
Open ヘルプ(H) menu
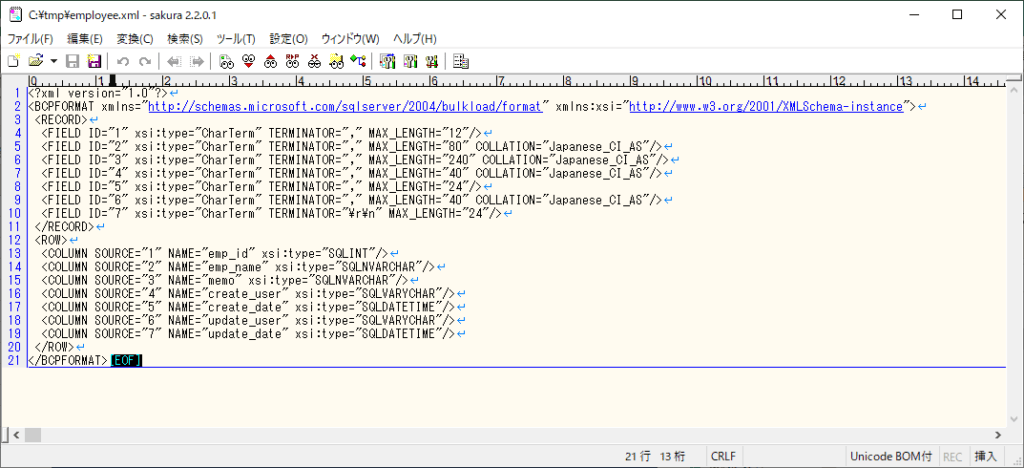coord(415,39)
